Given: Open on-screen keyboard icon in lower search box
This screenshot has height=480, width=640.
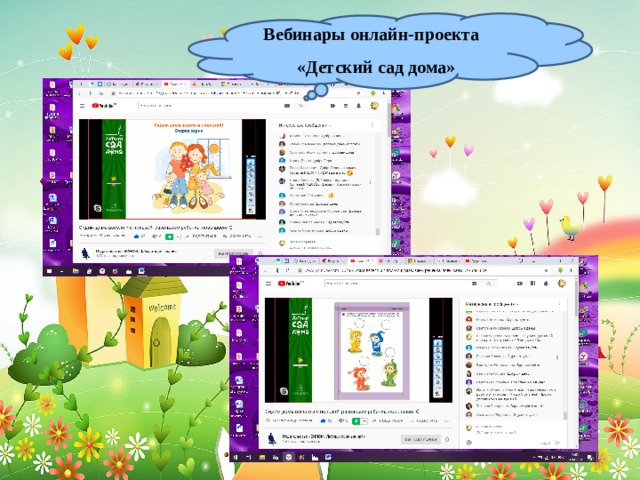Looking at the screenshot, I should 474,283.
